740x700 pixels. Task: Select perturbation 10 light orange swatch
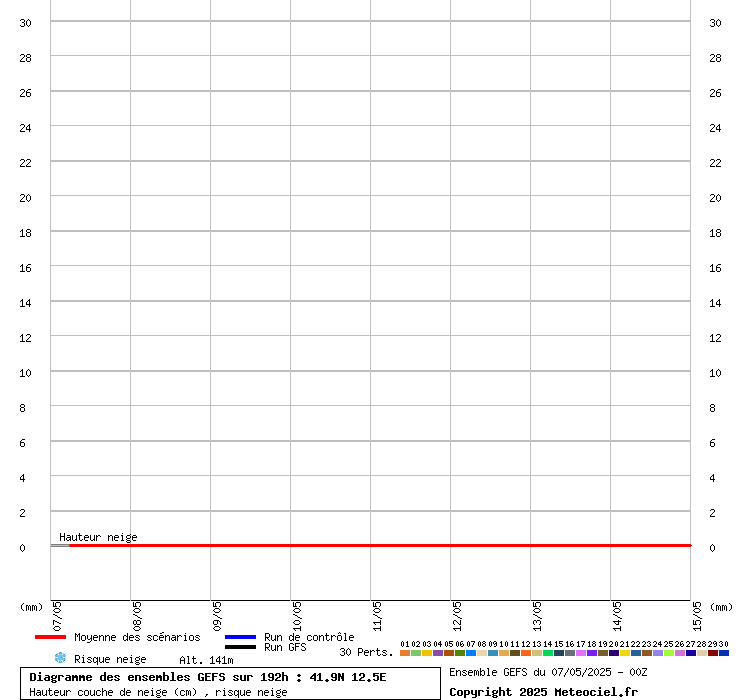pyautogui.click(x=504, y=653)
